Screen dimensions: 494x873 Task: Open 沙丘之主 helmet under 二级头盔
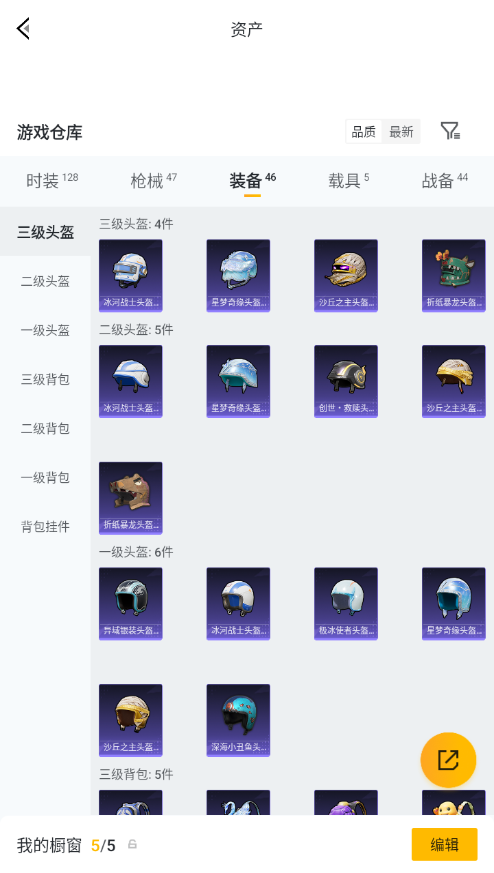coord(453,381)
